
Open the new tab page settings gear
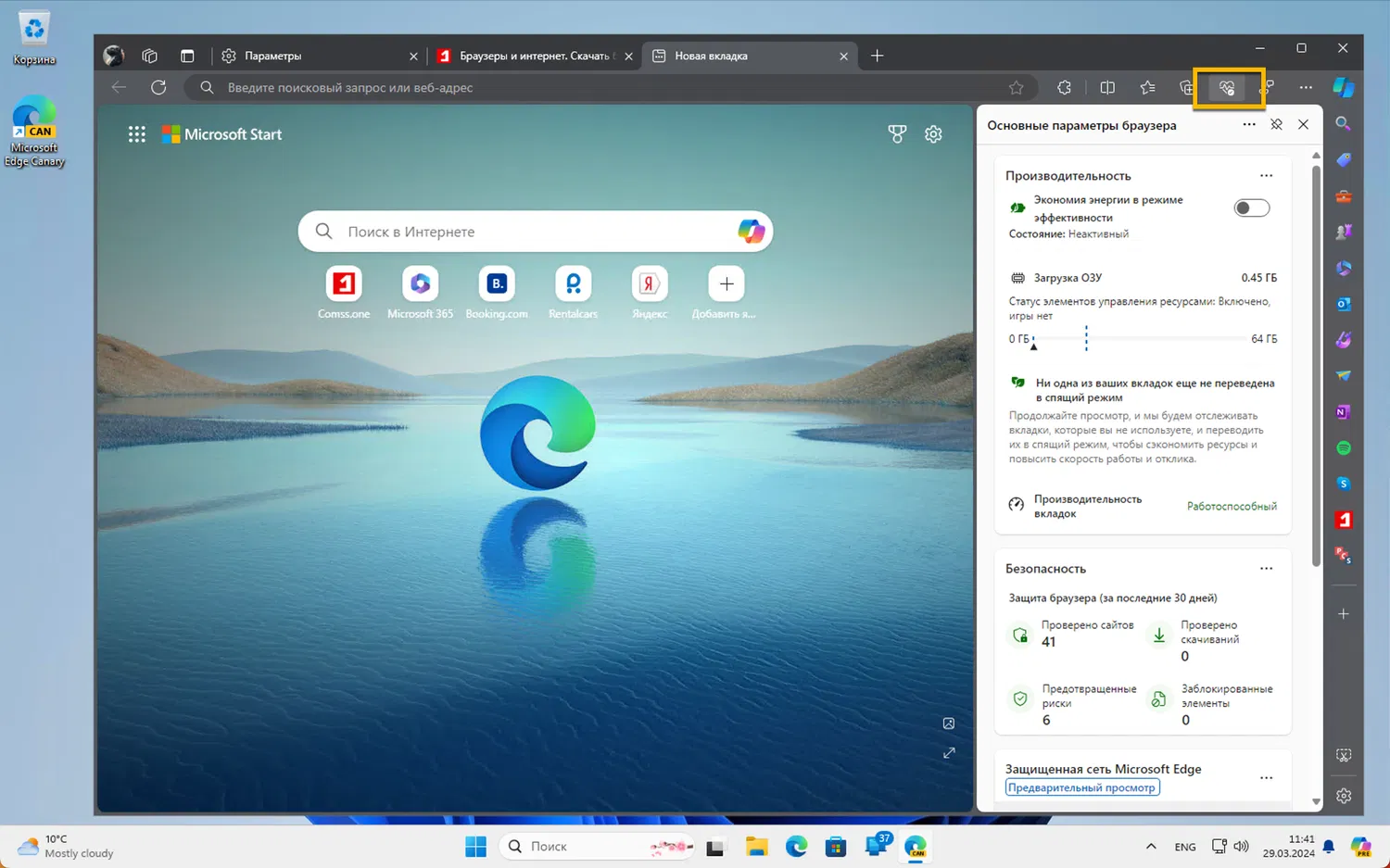point(933,134)
